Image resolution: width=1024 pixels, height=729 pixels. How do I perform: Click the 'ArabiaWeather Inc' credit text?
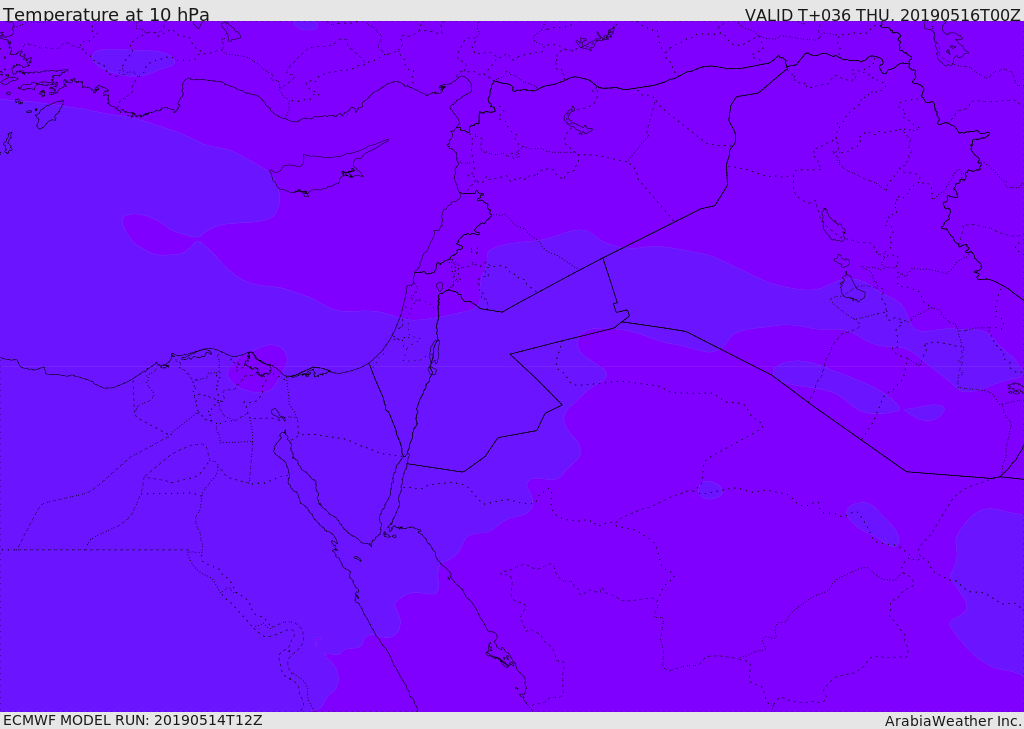pyautogui.click(x=952, y=721)
